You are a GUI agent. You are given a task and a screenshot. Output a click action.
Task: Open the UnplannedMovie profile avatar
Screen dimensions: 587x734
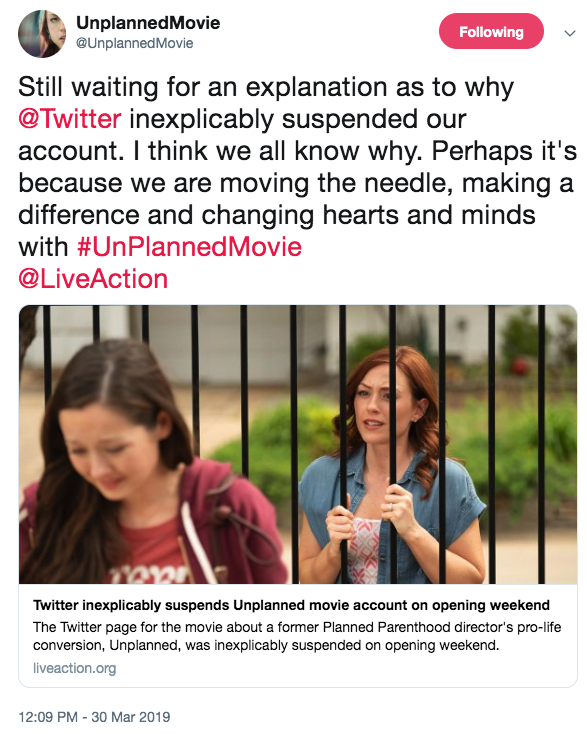[42, 33]
